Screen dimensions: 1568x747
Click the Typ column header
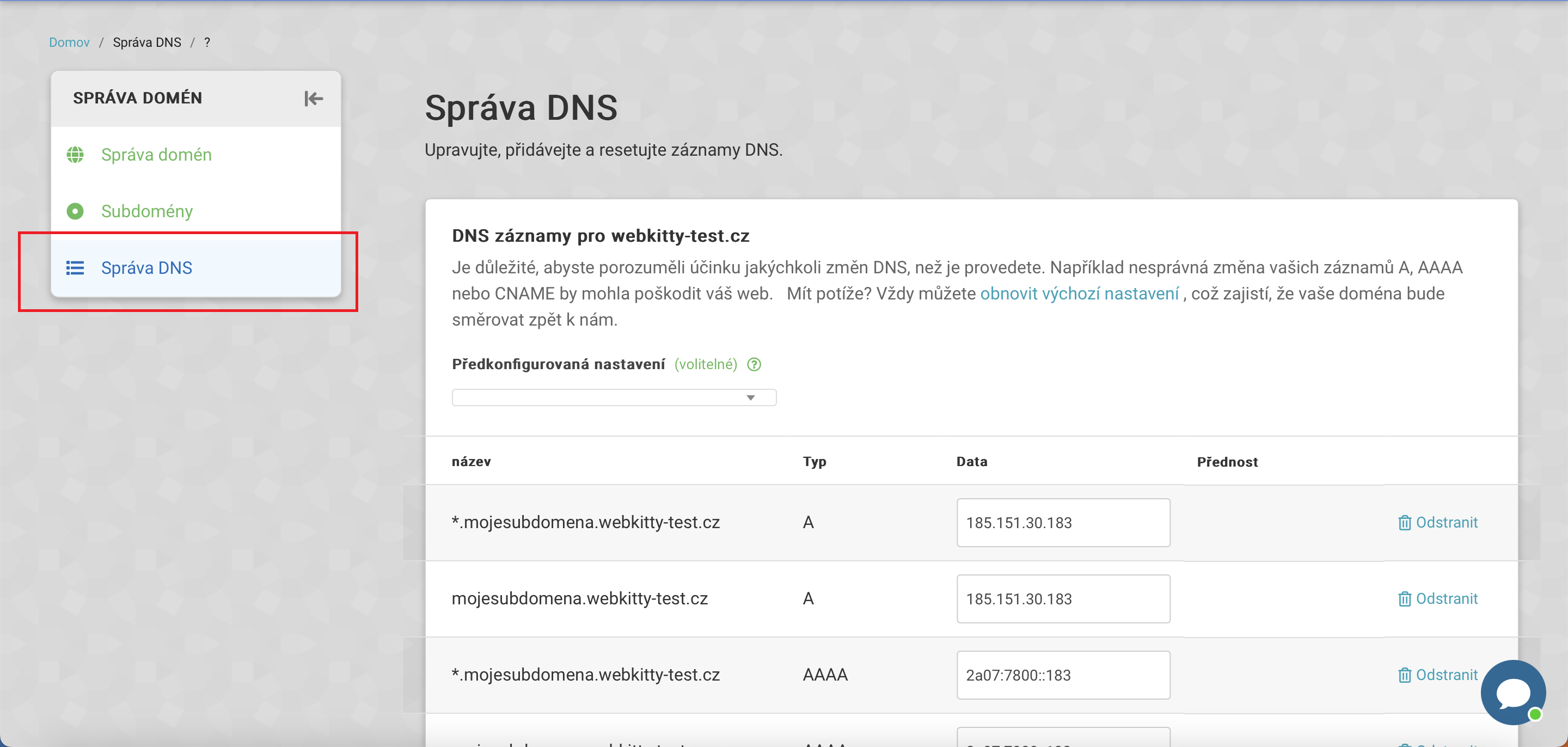814,462
